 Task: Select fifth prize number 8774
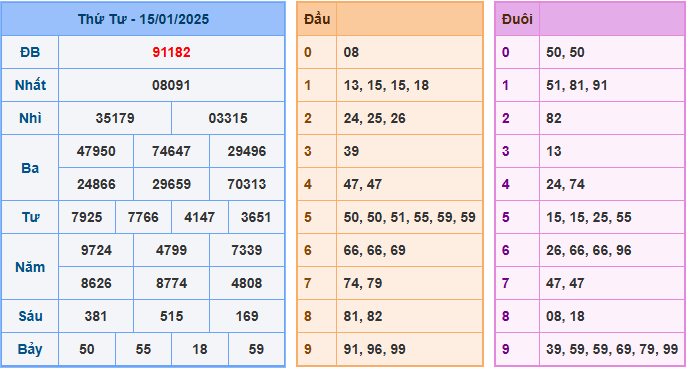click(x=171, y=283)
